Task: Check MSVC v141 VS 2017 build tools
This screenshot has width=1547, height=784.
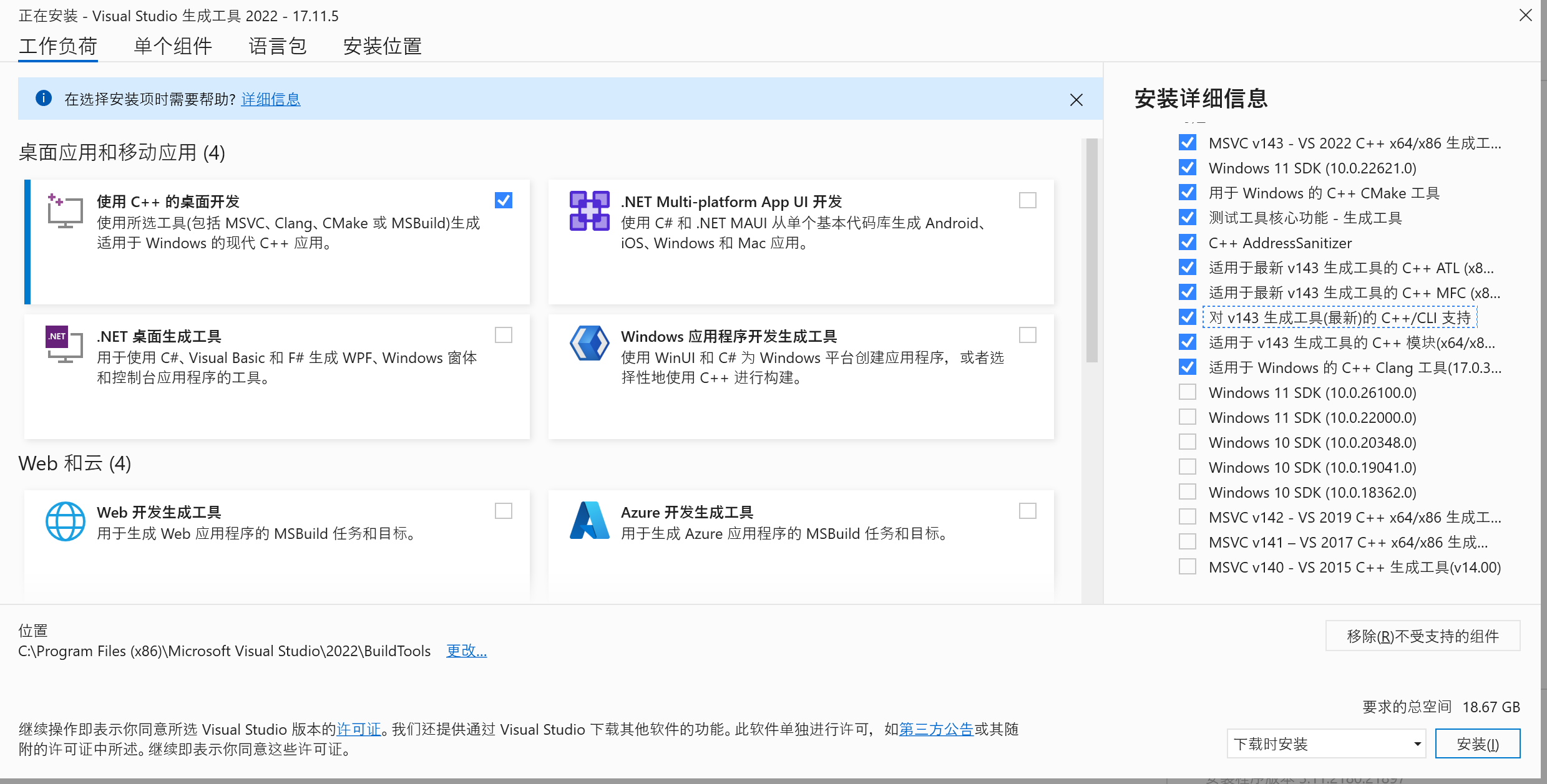Action: (1188, 542)
